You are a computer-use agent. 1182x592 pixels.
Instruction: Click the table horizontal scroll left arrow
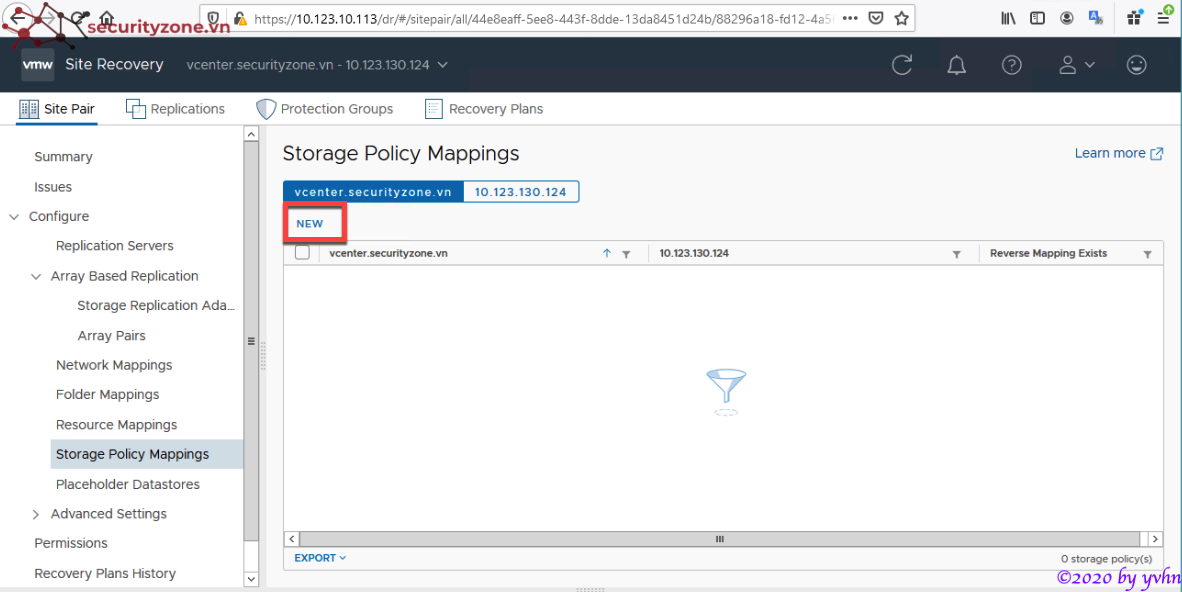tap(292, 539)
